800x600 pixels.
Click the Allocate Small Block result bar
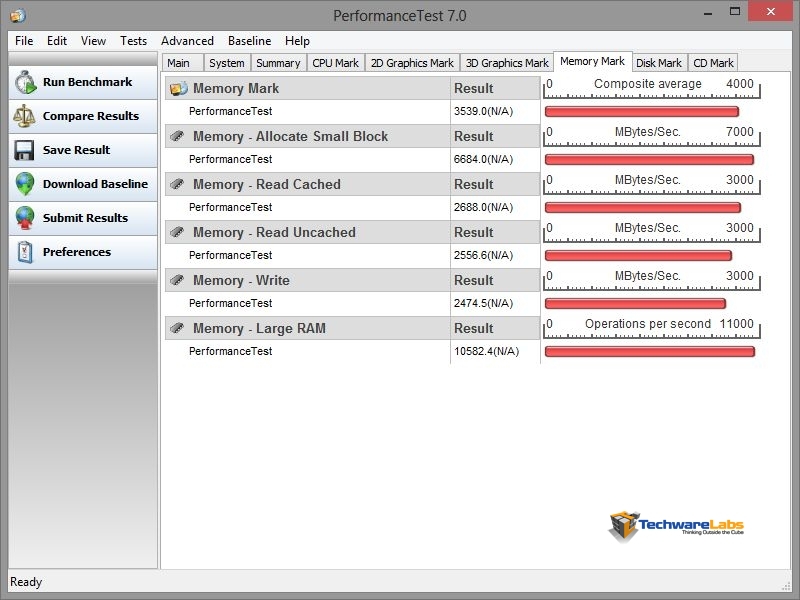tap(649, 159)
